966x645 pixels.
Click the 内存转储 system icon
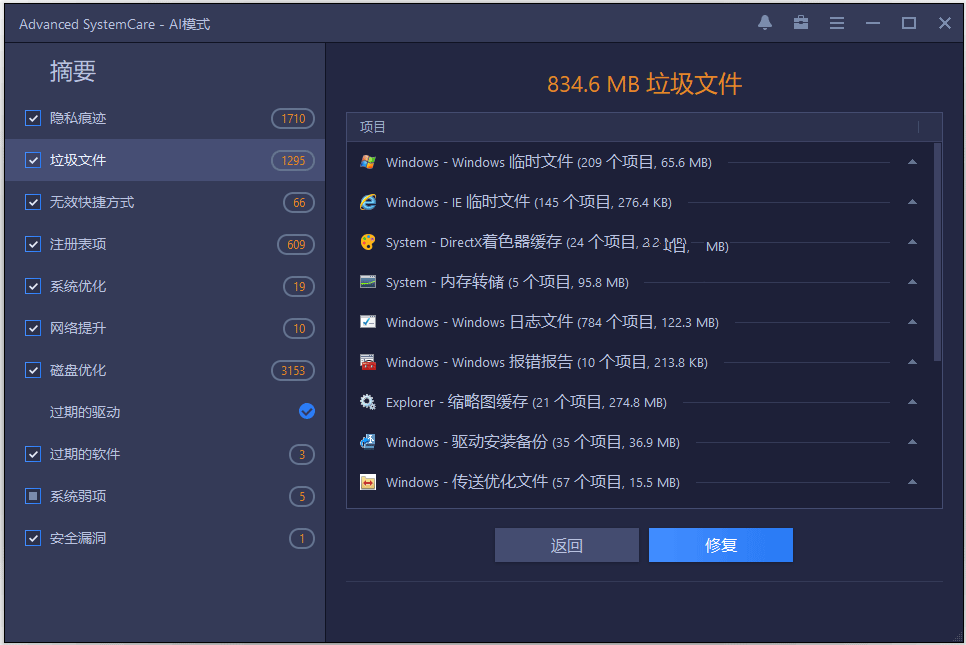pos(368,282)
